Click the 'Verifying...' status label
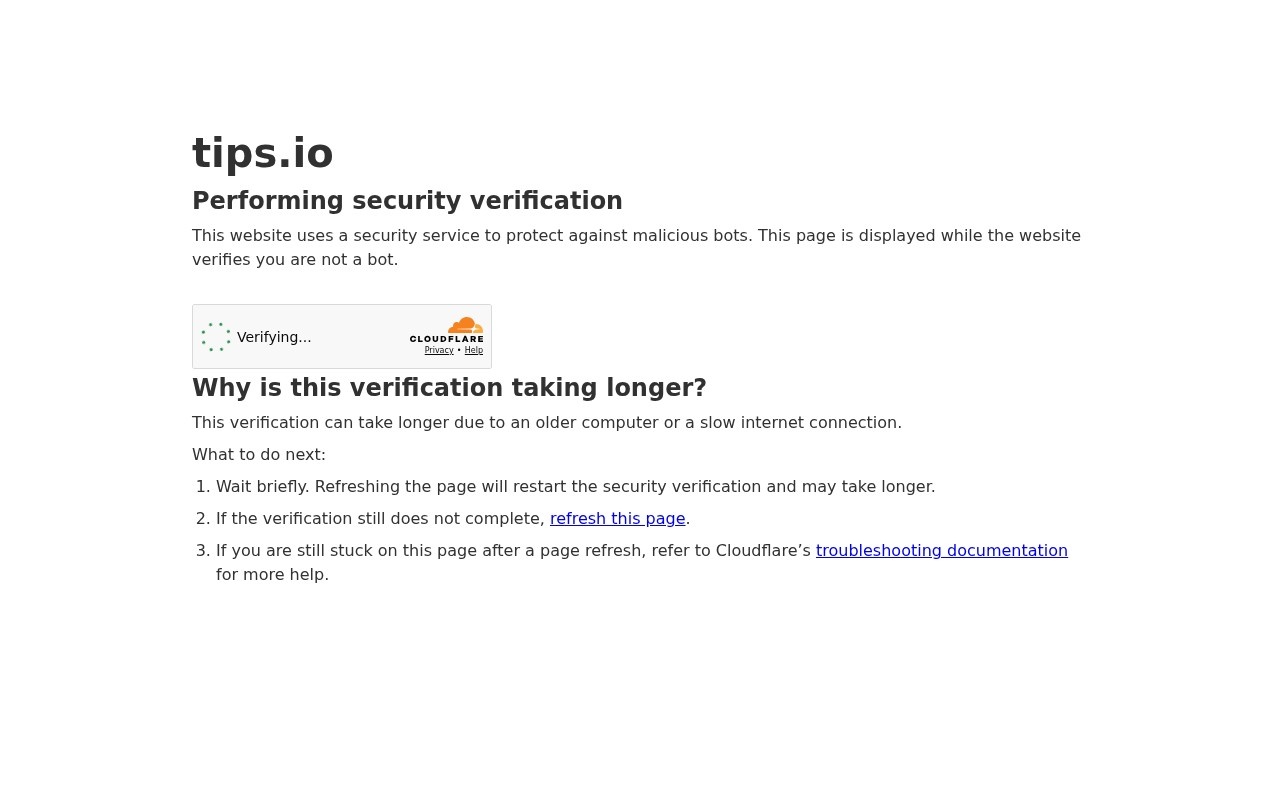 pos(274,337)
